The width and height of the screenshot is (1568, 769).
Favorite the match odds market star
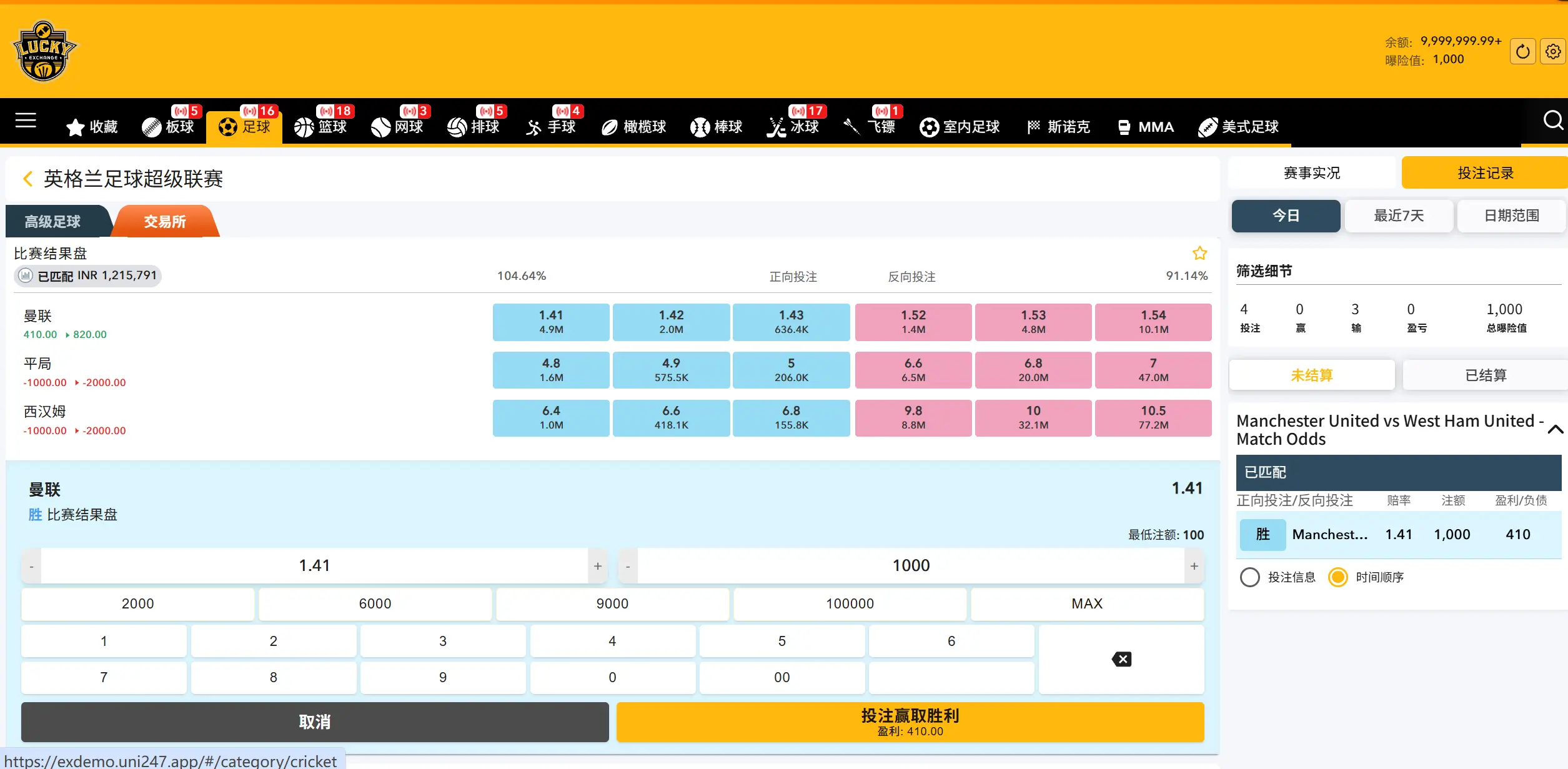[1199, 253]
